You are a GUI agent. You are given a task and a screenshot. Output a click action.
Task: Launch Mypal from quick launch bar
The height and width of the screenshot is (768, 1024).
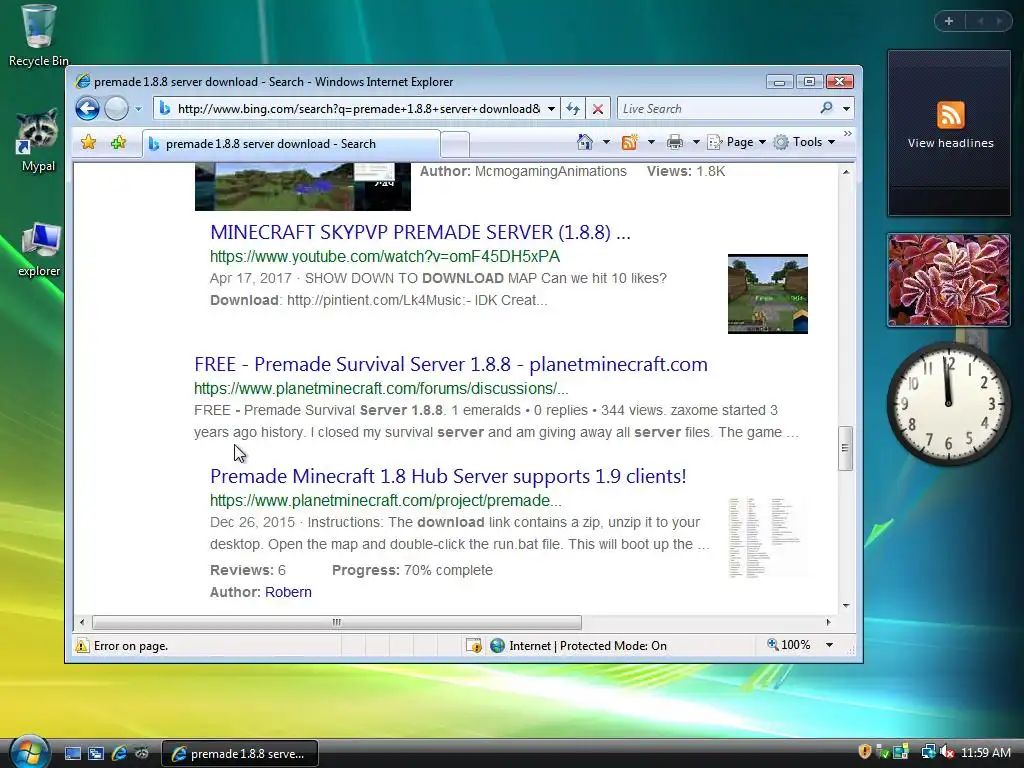point(141,754)
